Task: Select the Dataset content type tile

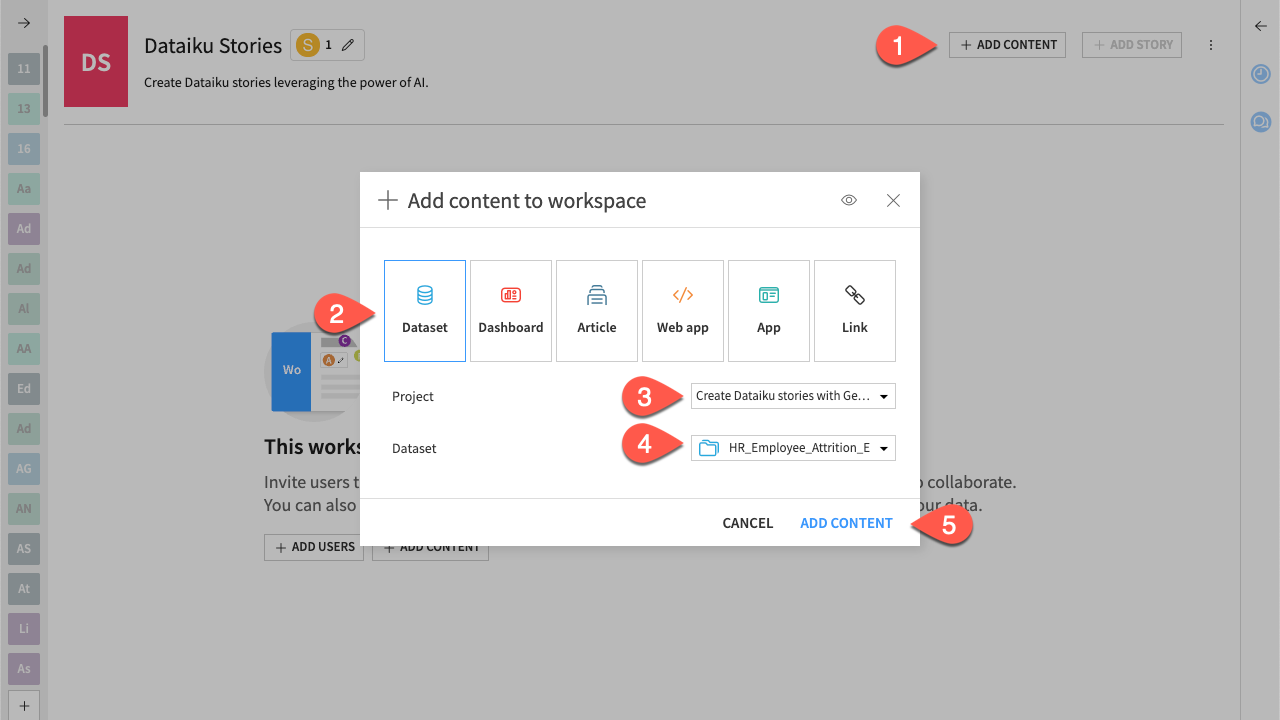Action: 424,310
